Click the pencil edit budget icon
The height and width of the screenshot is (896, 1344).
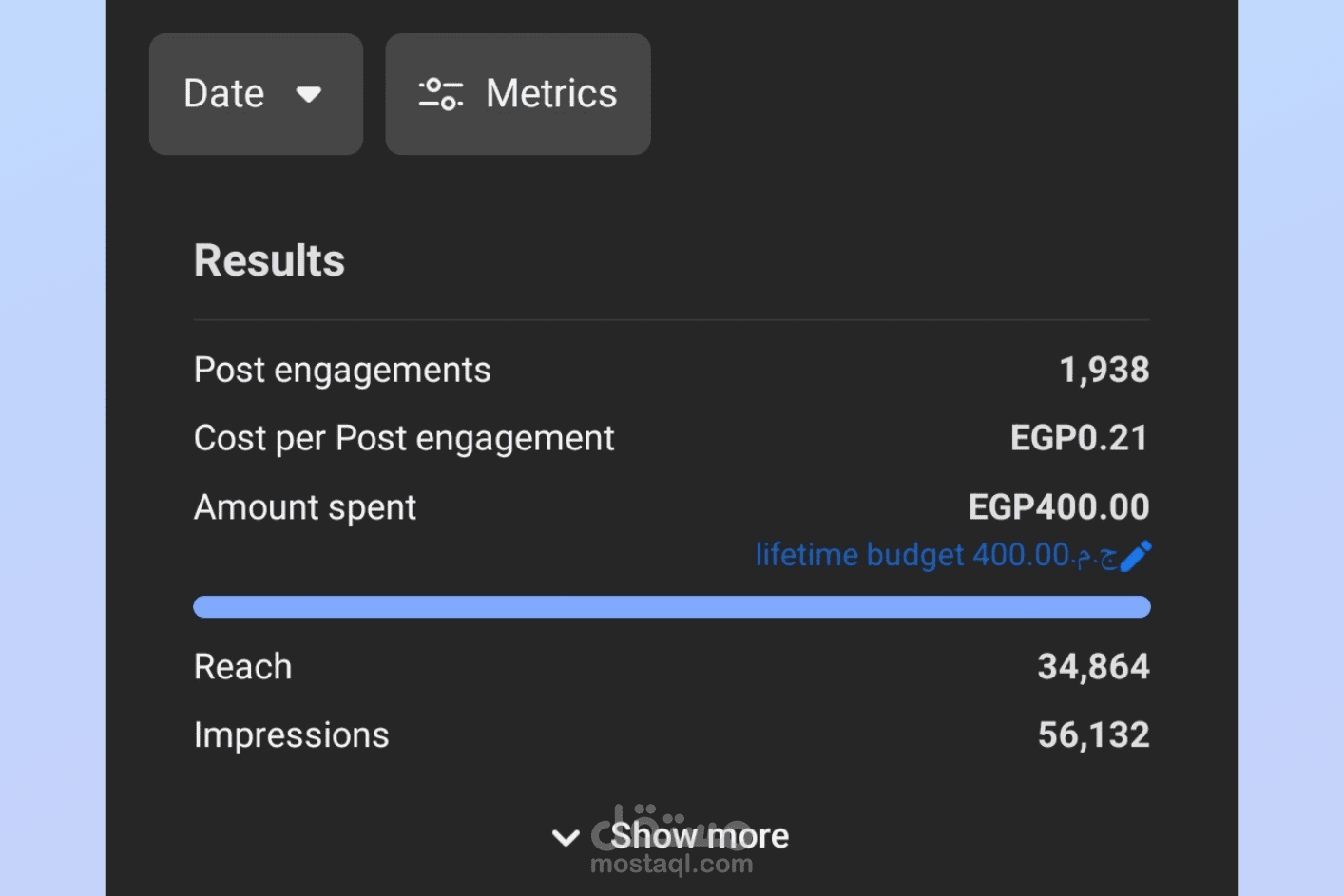(x=1136, y=556)
